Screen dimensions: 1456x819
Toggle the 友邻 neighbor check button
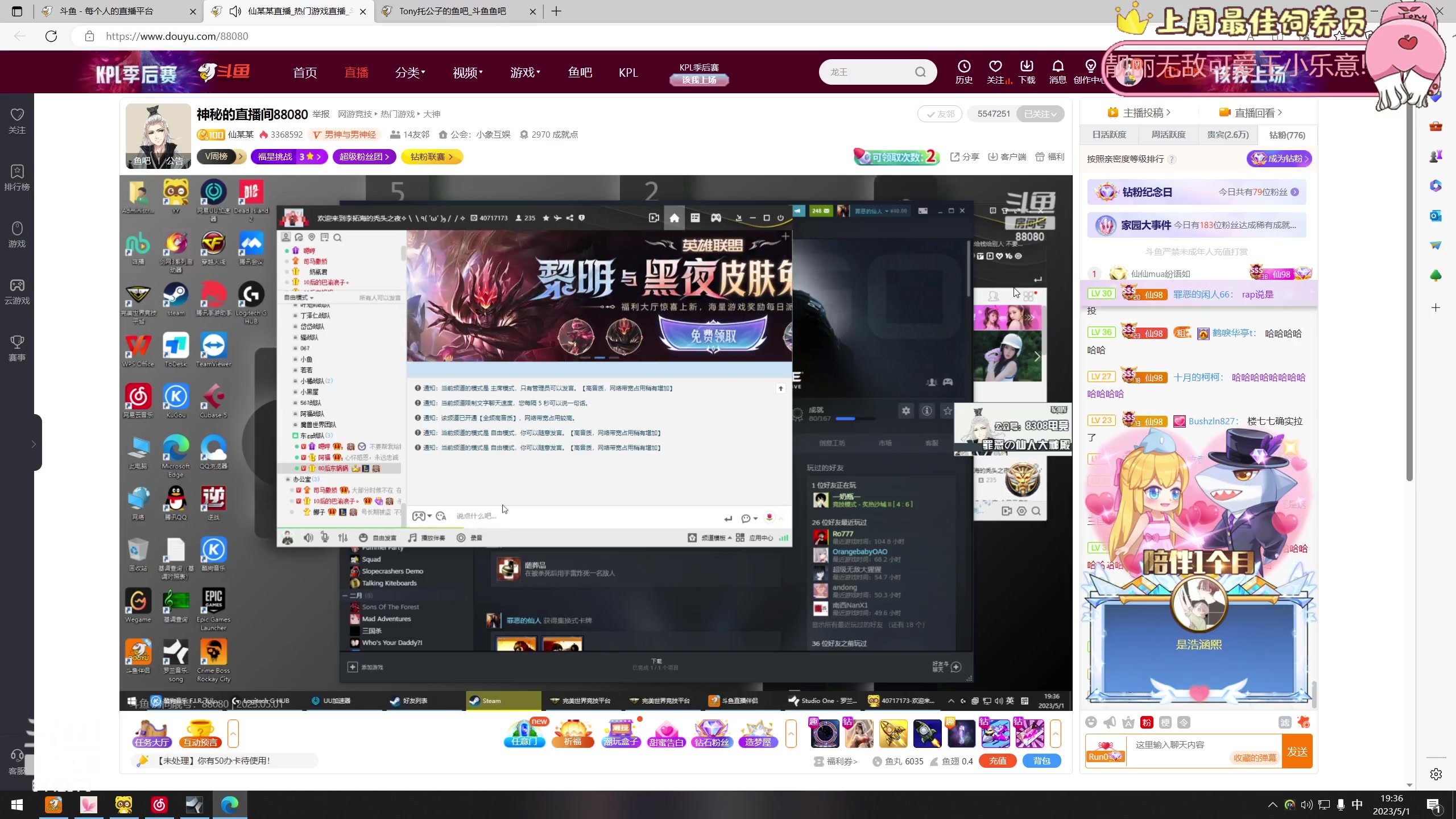(940, 114)
